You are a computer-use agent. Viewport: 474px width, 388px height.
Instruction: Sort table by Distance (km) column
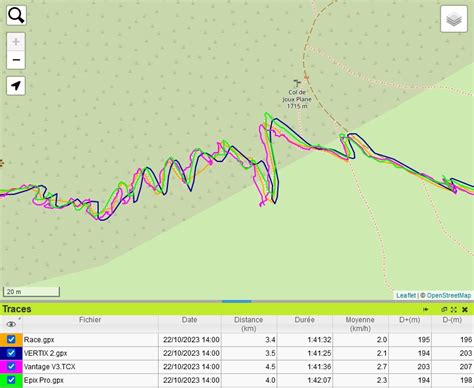click(248, 324)
